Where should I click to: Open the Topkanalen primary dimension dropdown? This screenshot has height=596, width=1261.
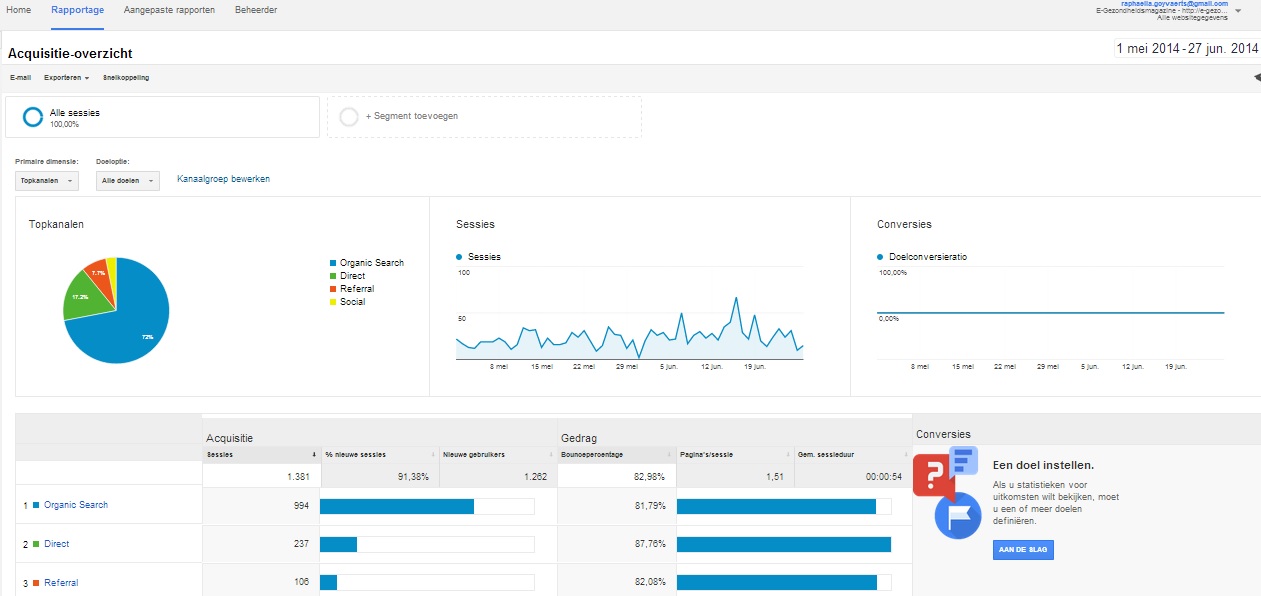pyautogui.click(x=48, y=180)
